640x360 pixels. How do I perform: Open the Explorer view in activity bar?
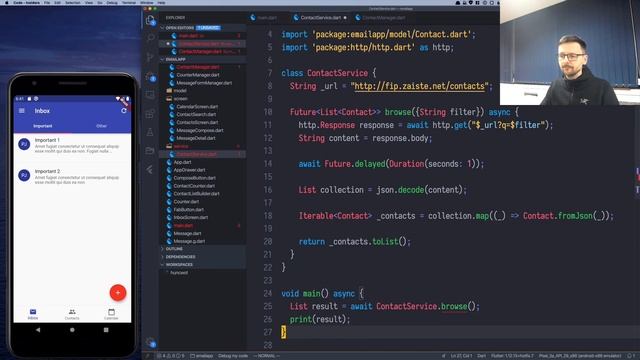point(150,20)
